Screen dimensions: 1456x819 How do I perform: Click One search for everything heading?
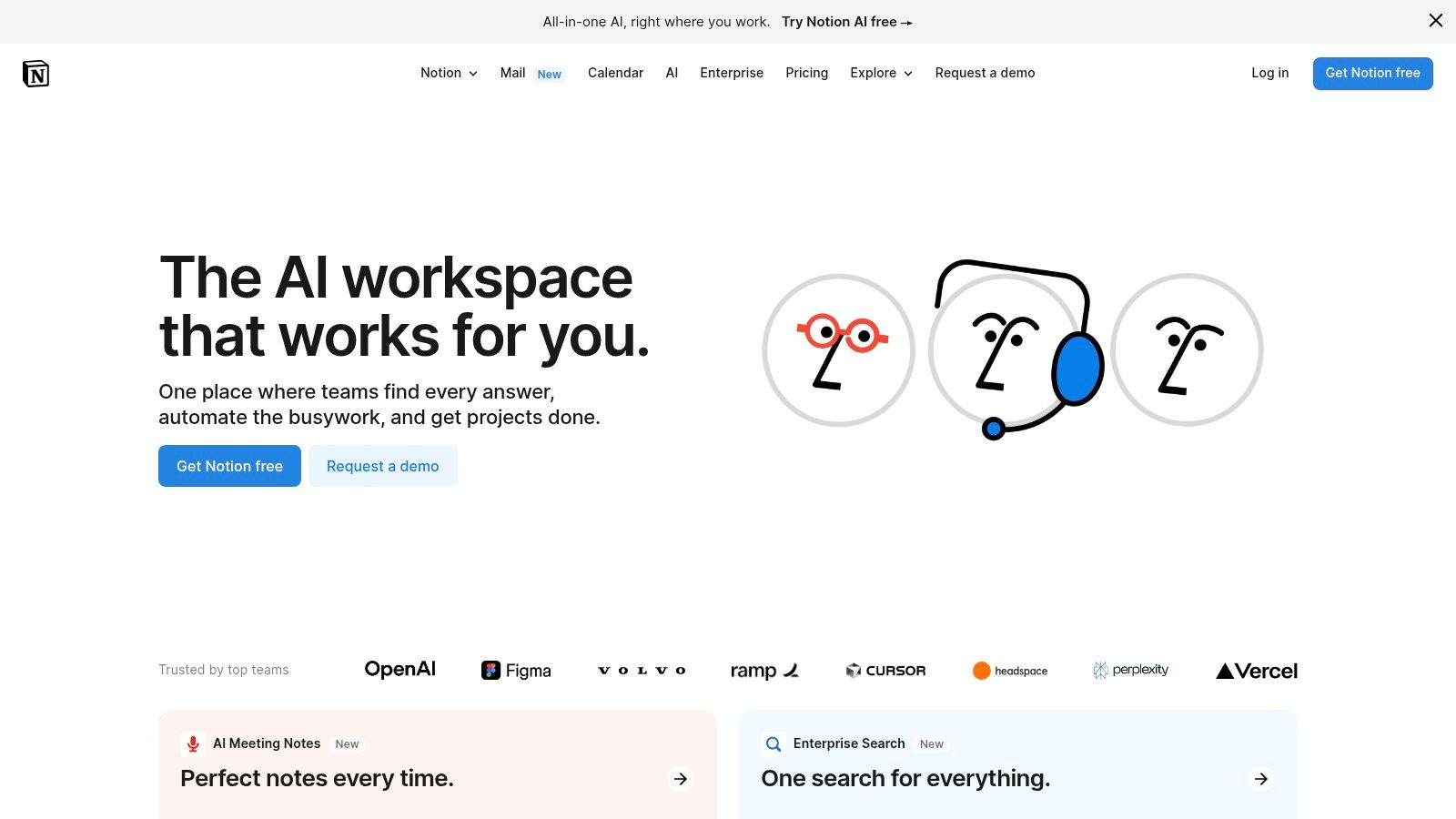point(905,778)
